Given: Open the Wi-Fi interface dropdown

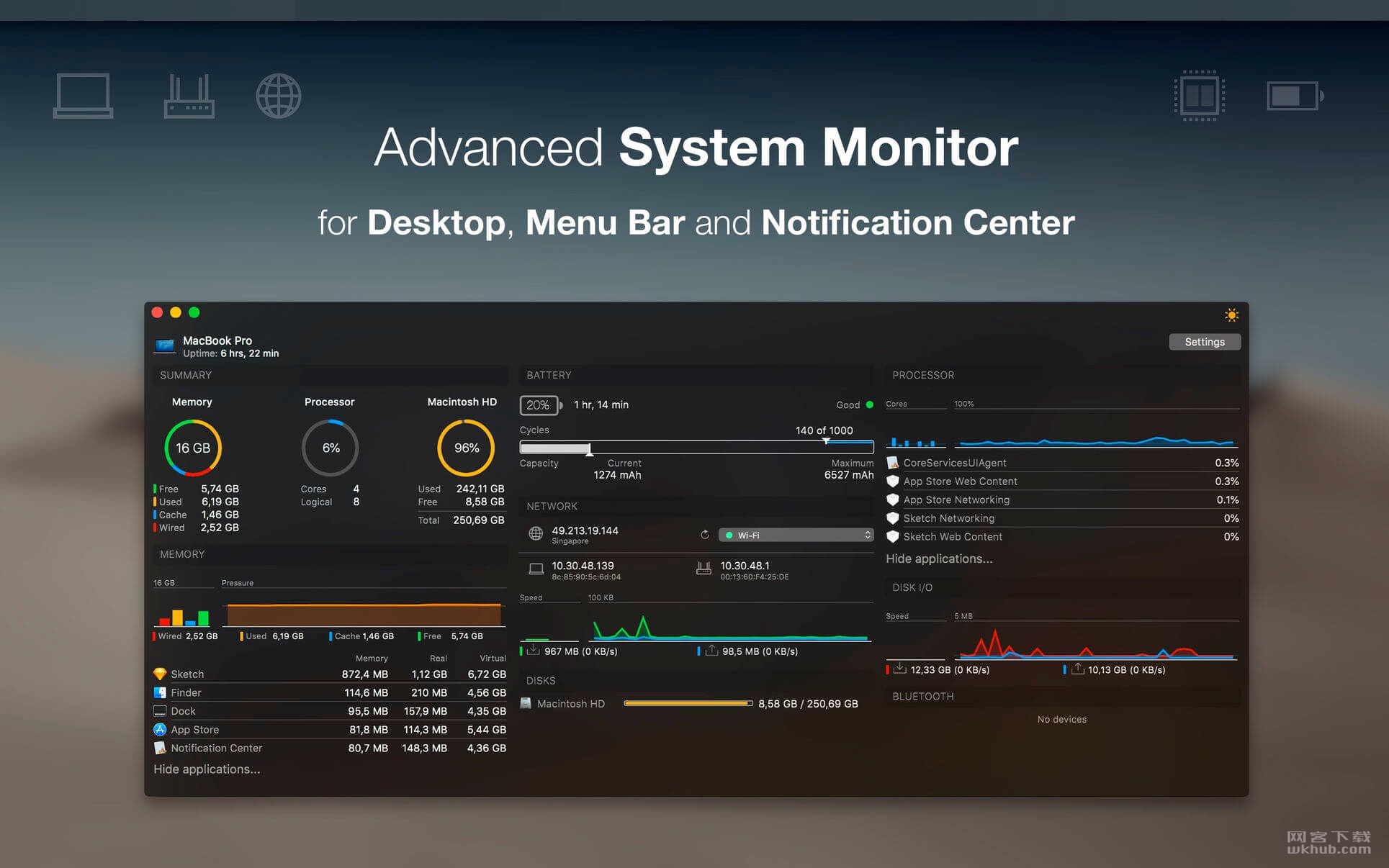Looking at the screenshot, I should click(796, 535).
